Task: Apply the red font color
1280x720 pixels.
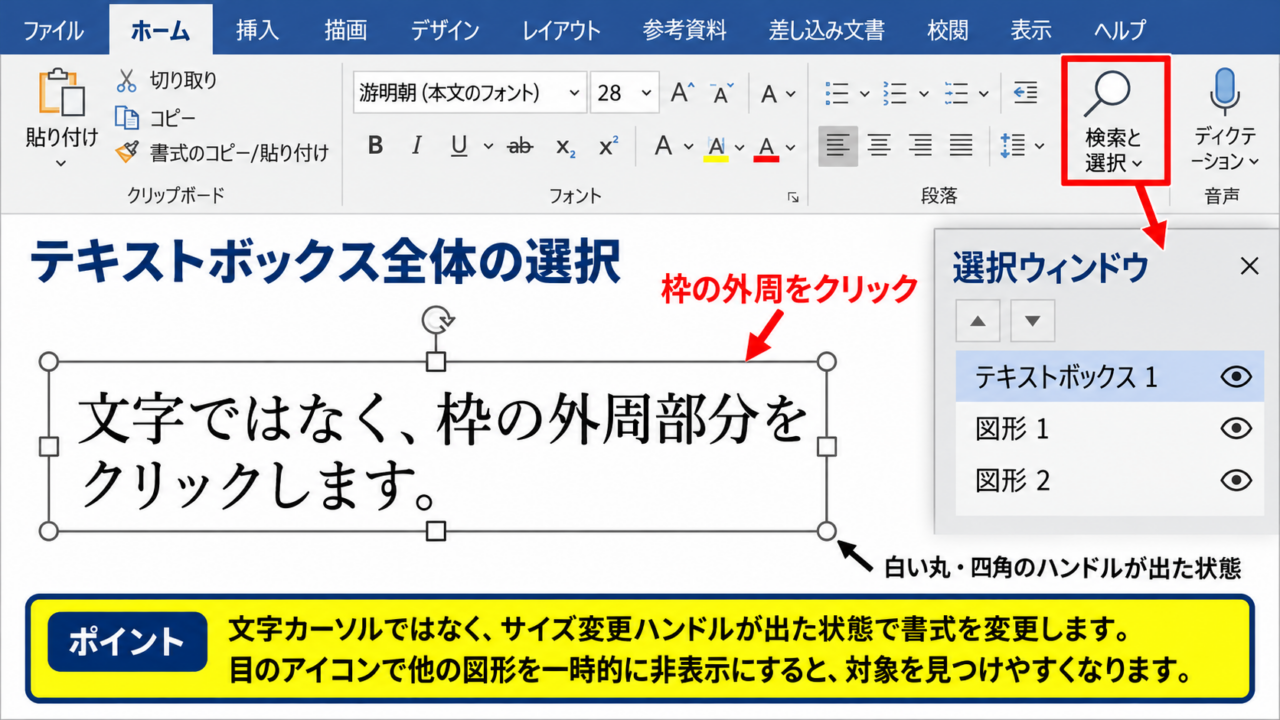Action: pyautogui.click(x=767, y=148)
